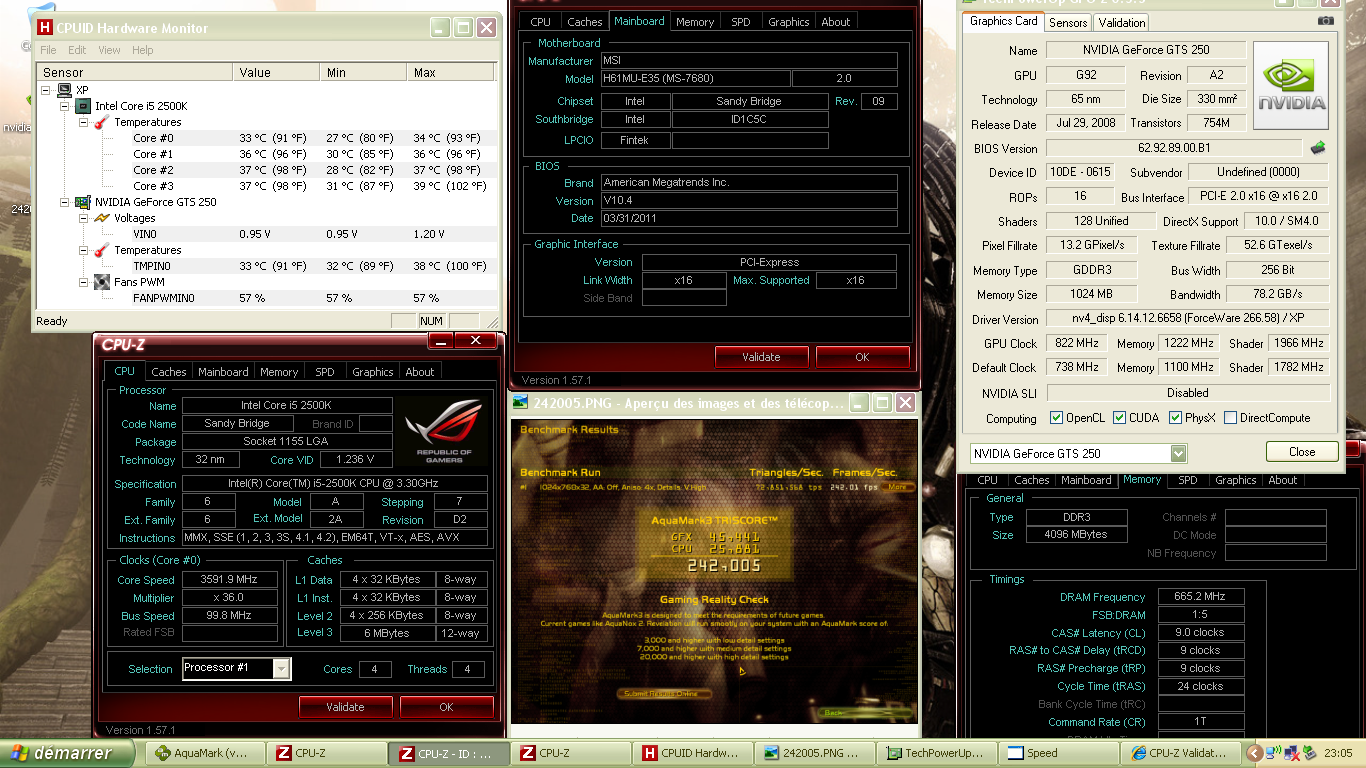This screenshot has width=1366, height=768.
Task: Enable the DirectCompute checkbox in GPU-Z
Action: click(x=1230, y=418)
